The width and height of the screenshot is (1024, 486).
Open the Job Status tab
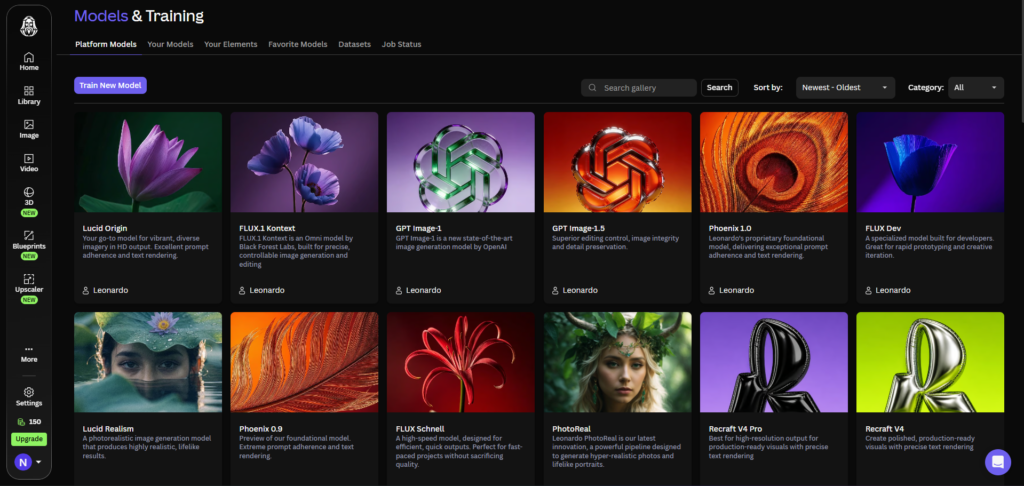point(402,44)
